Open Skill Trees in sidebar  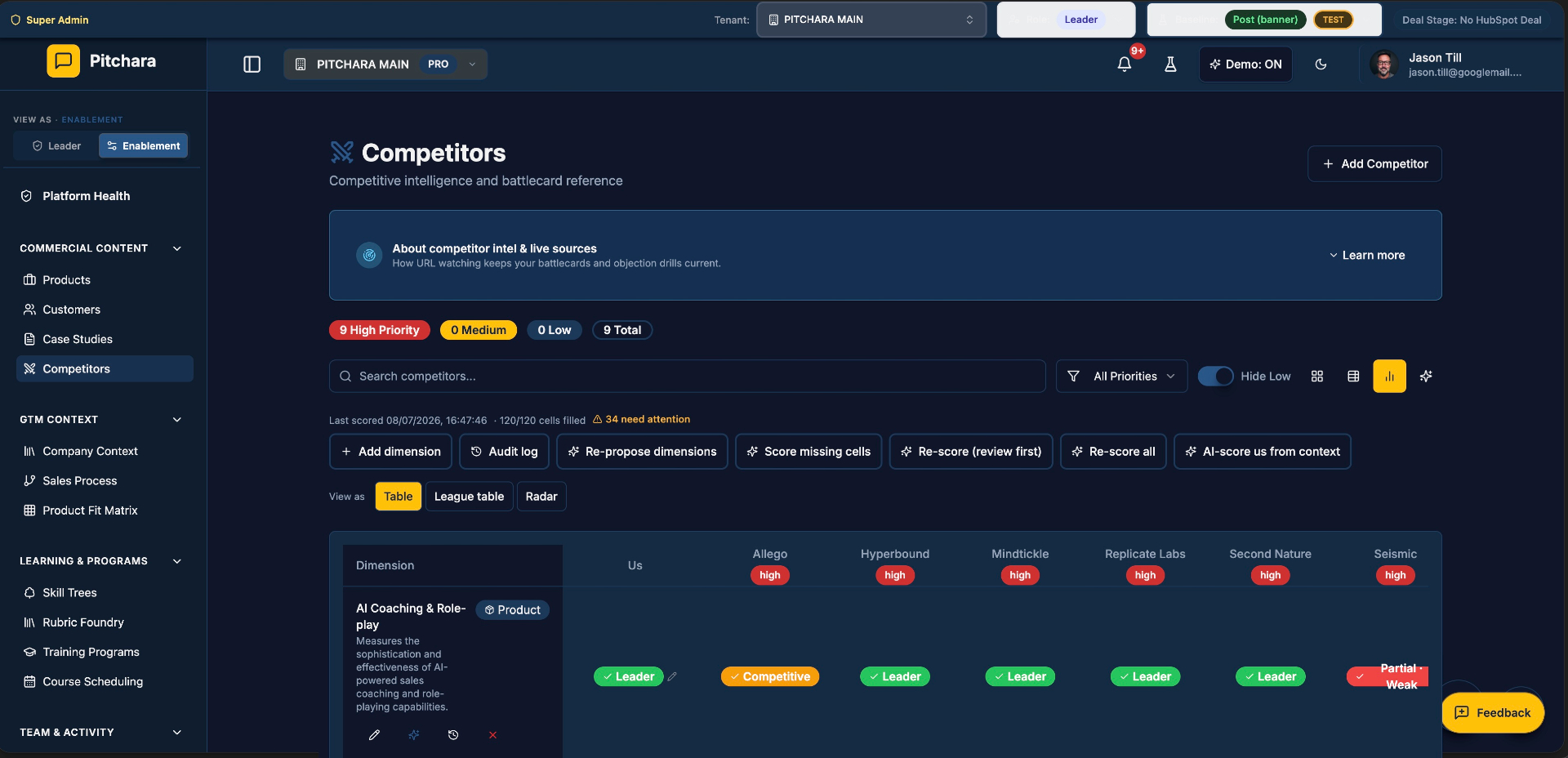click(x=105, y=593)
